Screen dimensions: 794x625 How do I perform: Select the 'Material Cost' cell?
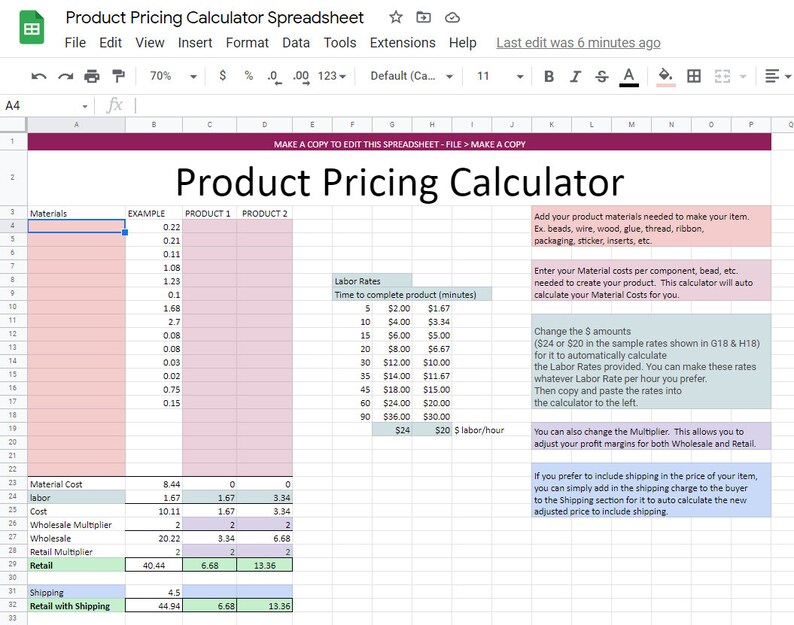(x=76, y=484)
